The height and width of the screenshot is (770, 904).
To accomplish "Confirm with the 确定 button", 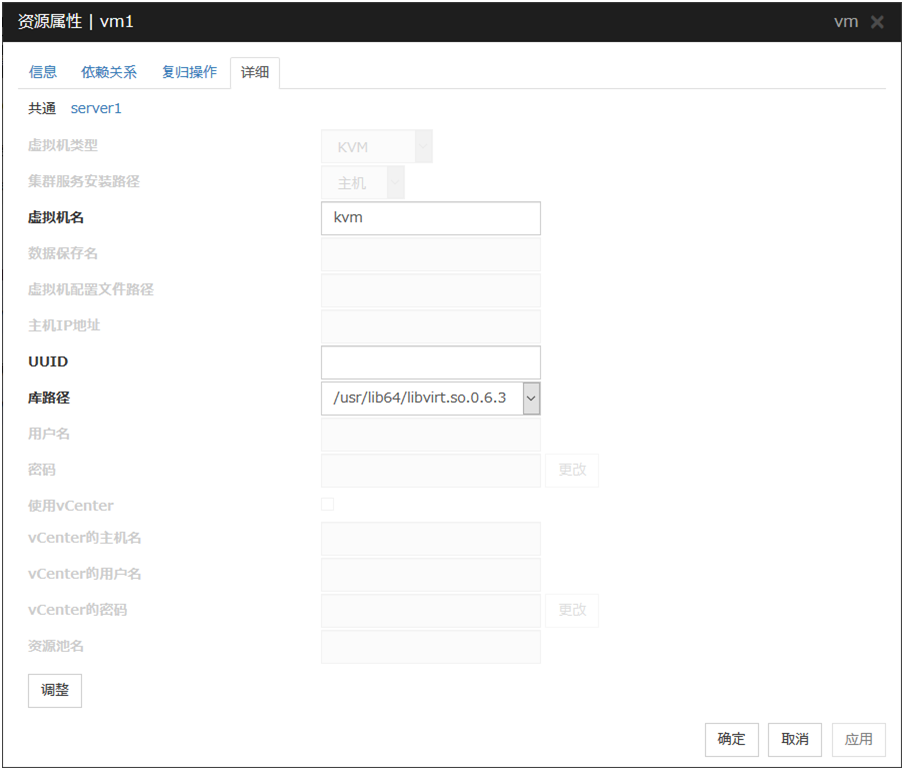I will (x=732, y=739).
